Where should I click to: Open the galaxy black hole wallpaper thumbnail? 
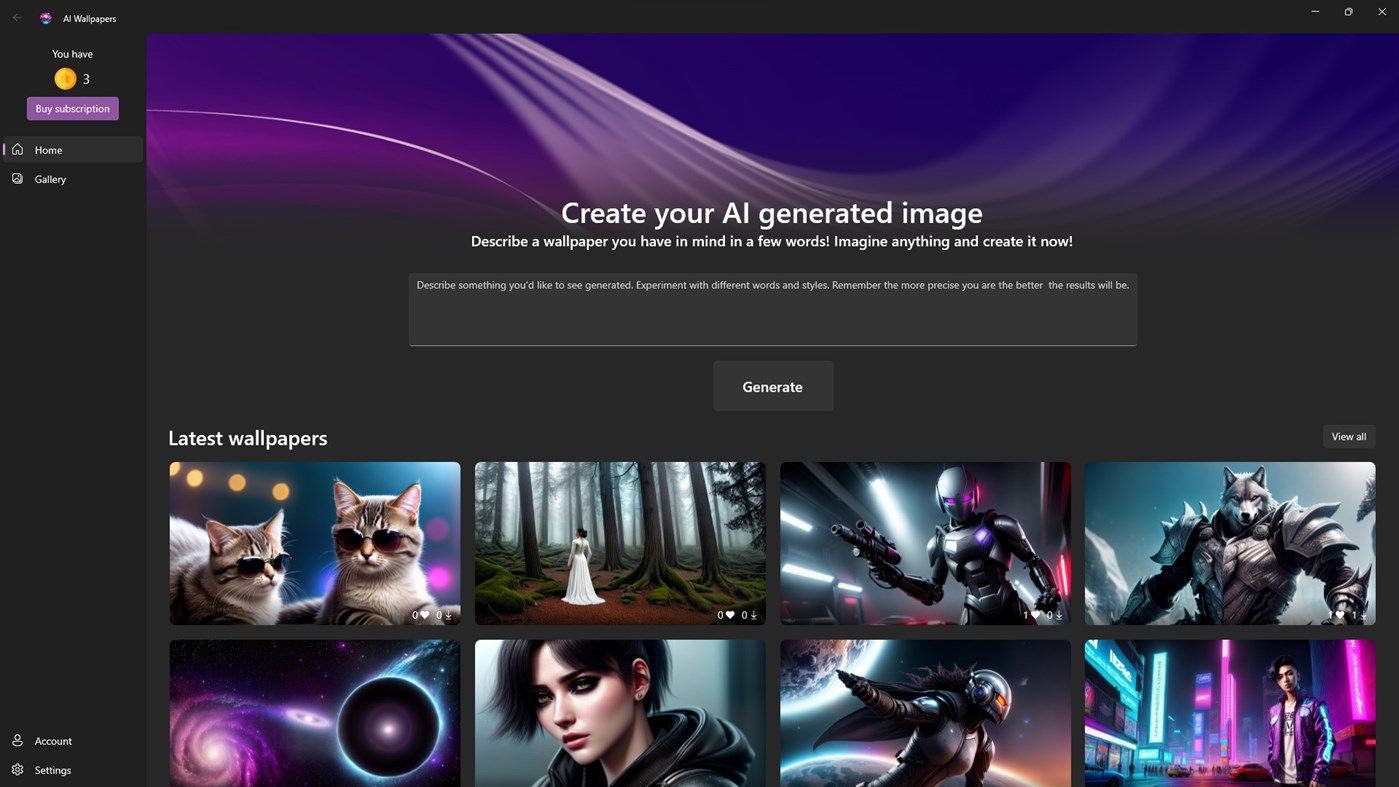pyautogui.click(x=314, y=712)
